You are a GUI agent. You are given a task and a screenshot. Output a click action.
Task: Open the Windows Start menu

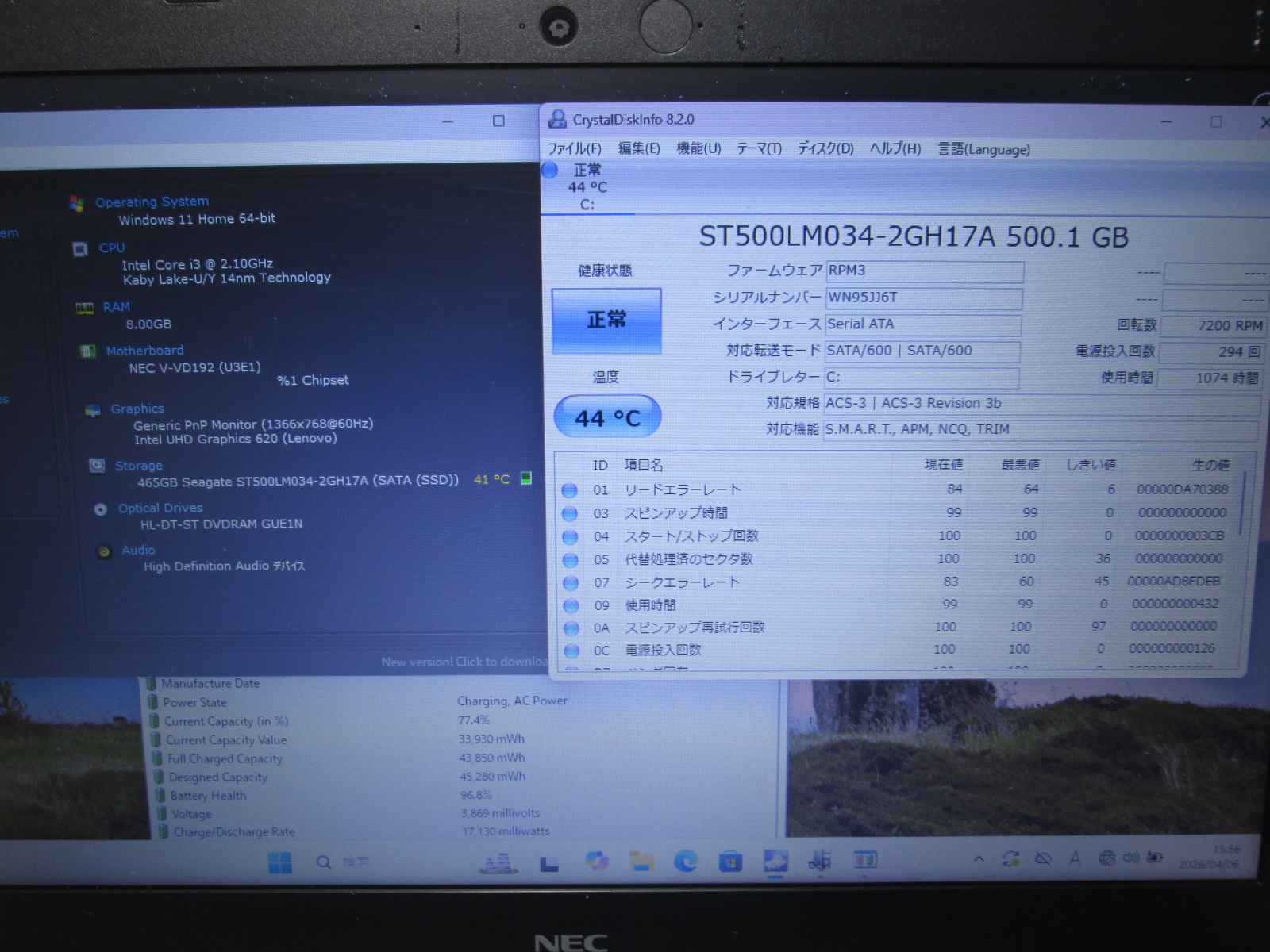point(279,862)
